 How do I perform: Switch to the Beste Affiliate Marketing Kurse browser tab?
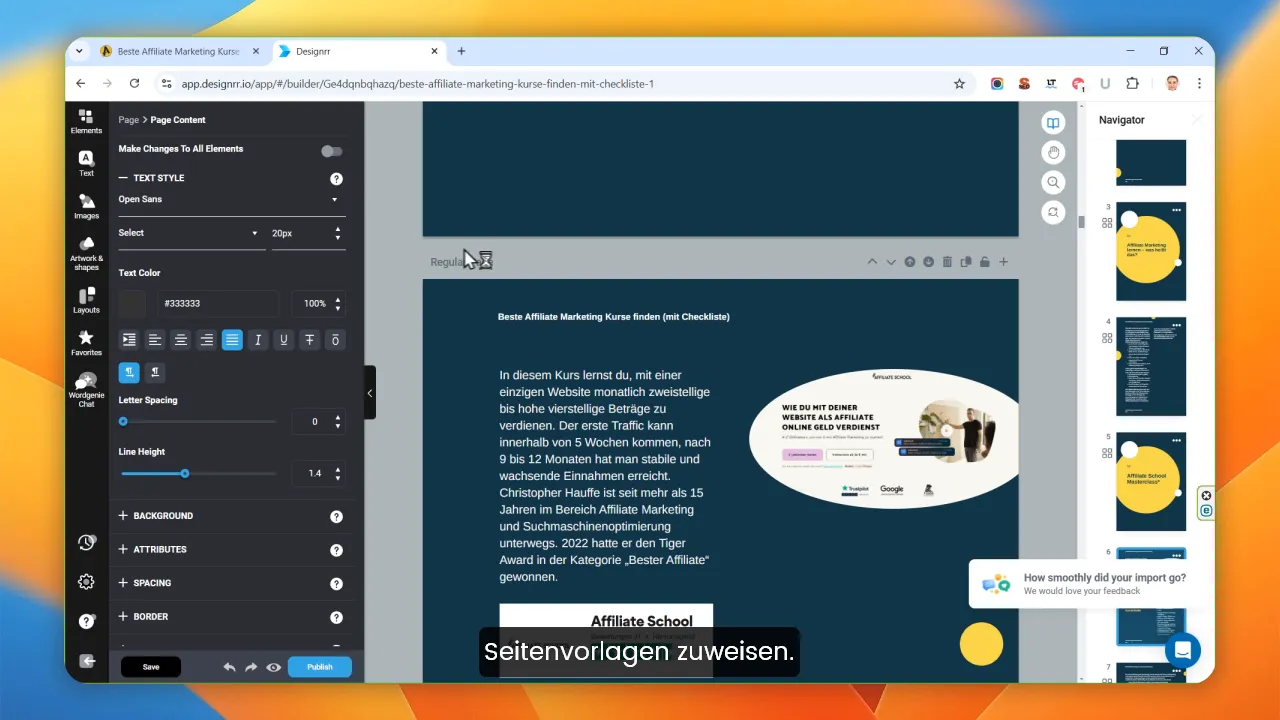178,51
